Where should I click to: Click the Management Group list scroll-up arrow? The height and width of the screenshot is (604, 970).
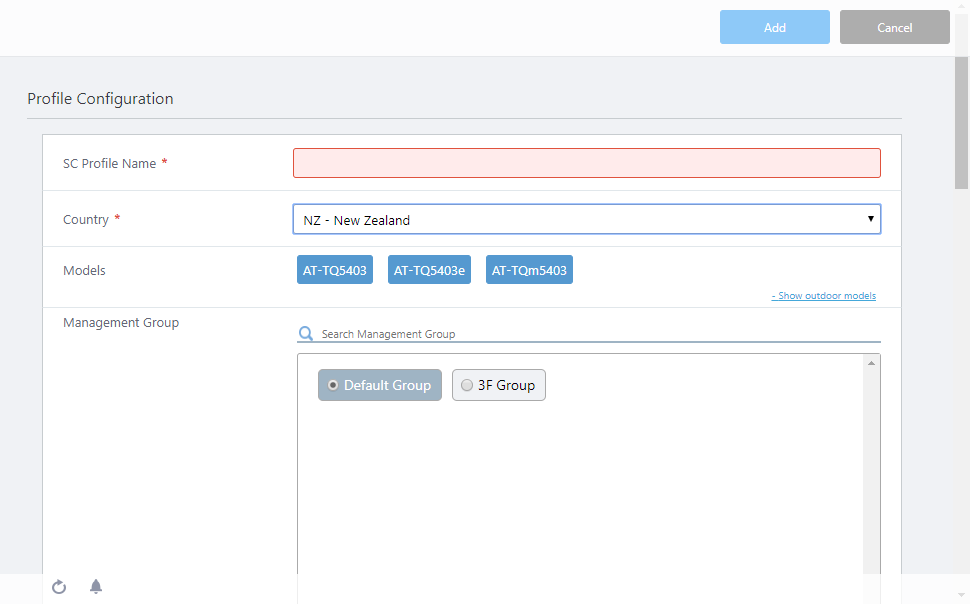[x=871, y=363]
